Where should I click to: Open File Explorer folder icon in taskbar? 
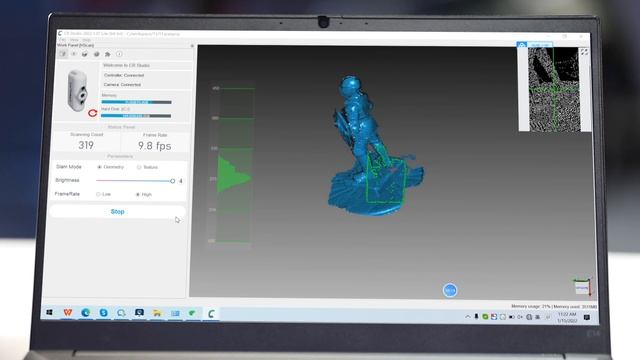(x=157, y=313)
